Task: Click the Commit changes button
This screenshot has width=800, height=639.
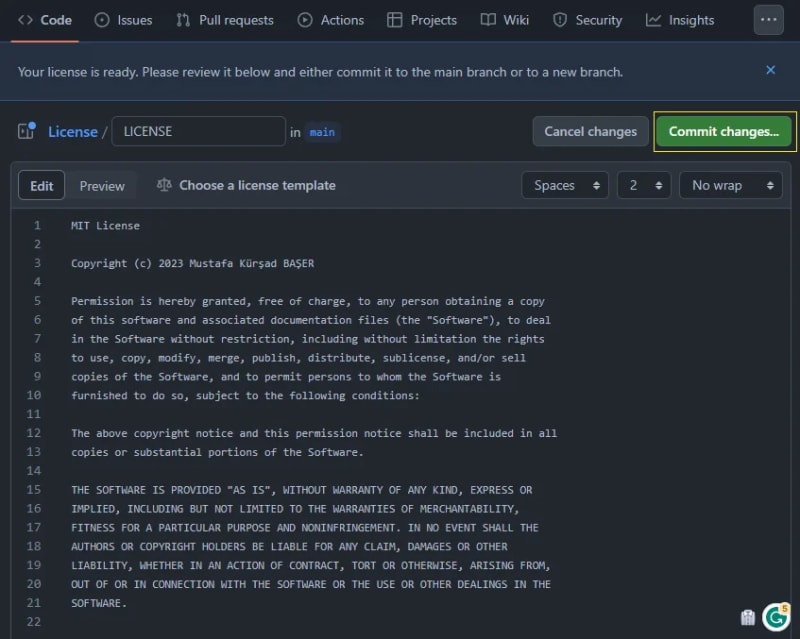Action: click(x=723, y=131)
